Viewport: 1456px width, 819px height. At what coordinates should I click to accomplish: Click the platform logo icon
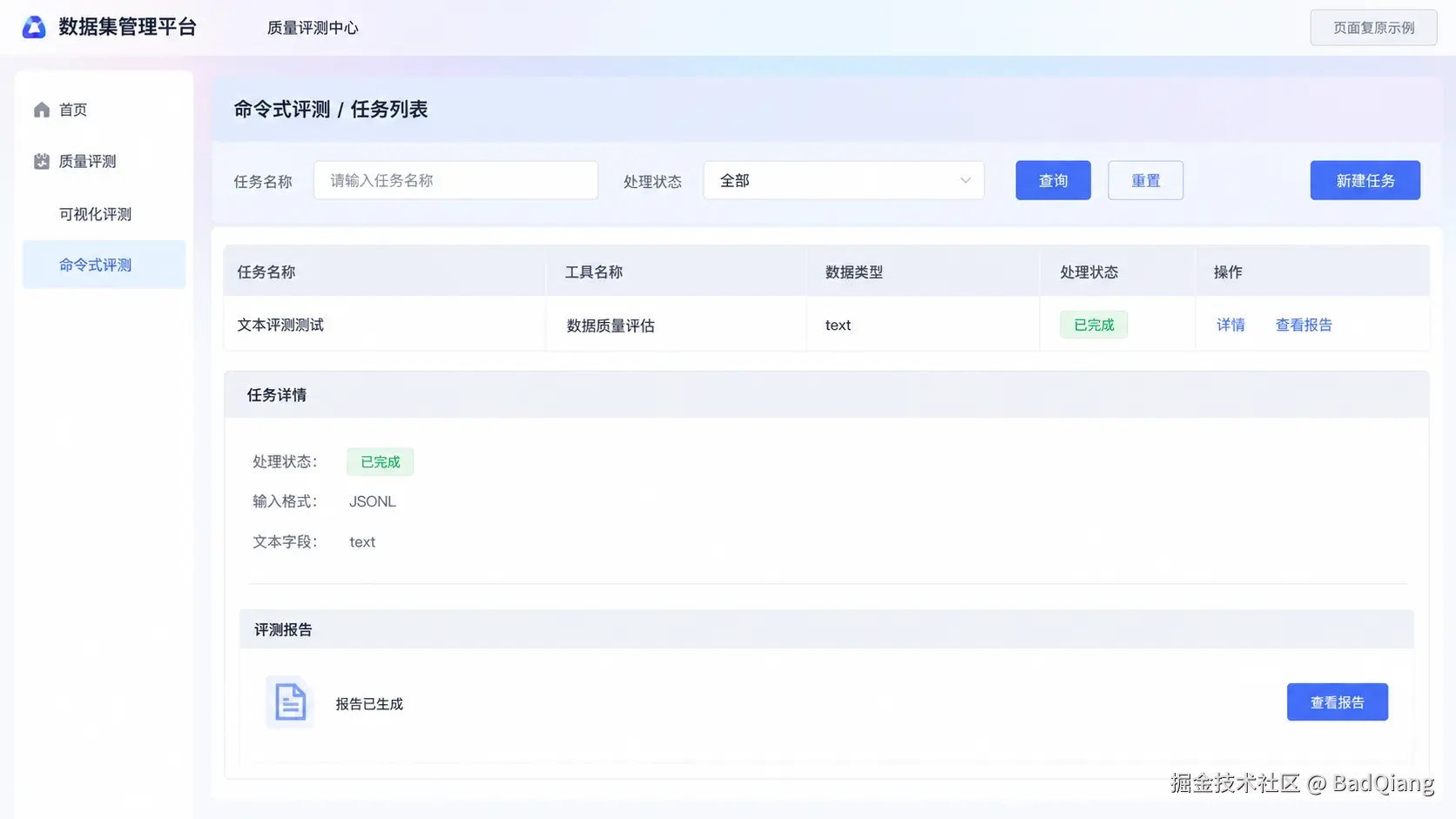click(x=34, y=27)
